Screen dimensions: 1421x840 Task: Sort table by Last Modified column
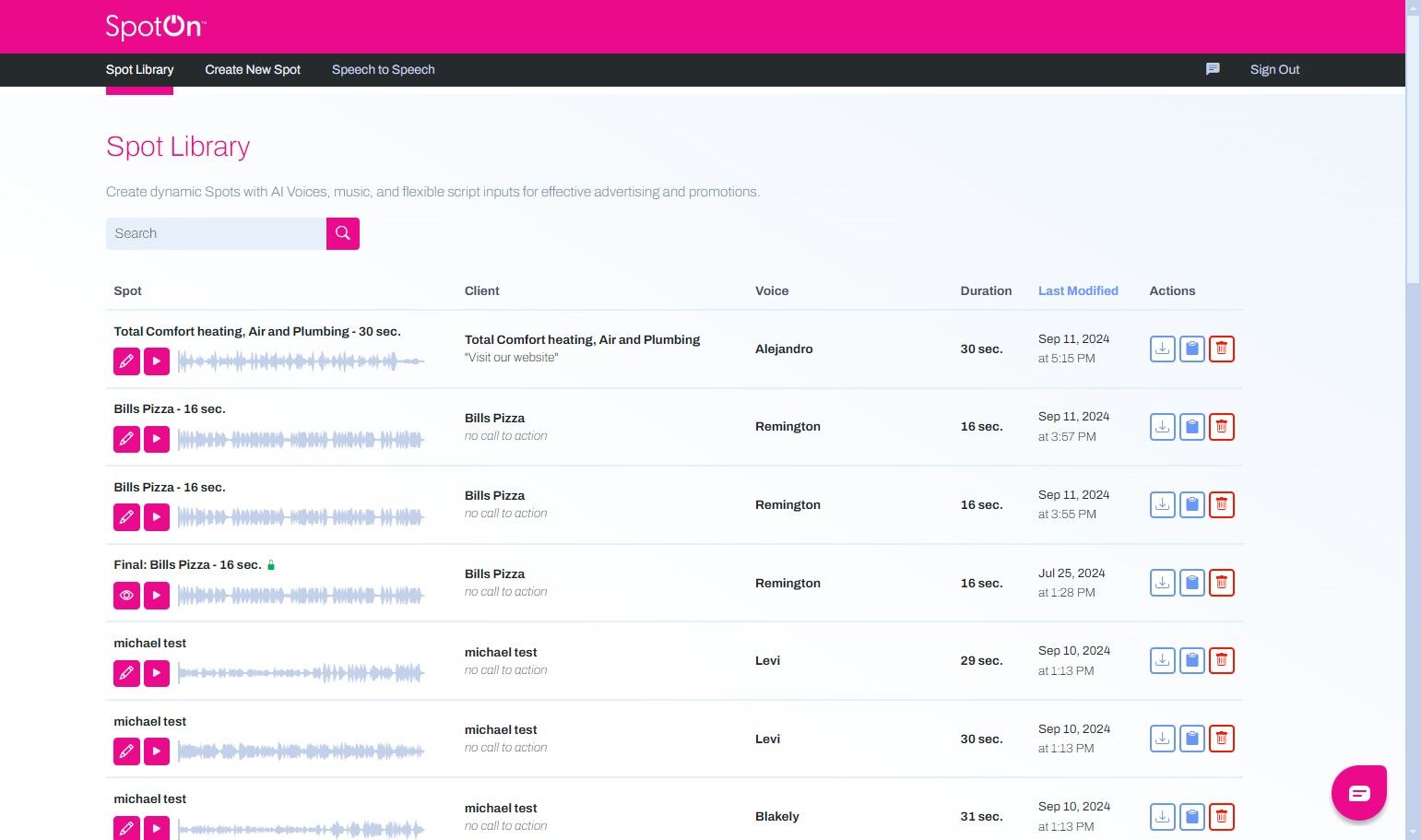[x=1078, y=290]
